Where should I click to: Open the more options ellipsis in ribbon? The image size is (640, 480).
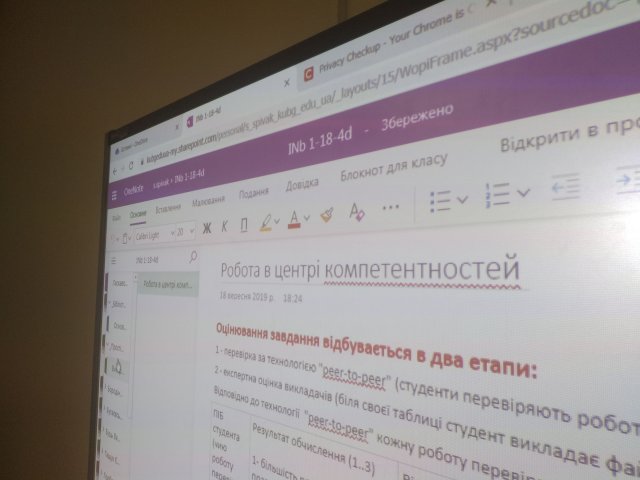pyautogui.click(x=391, y=206)
